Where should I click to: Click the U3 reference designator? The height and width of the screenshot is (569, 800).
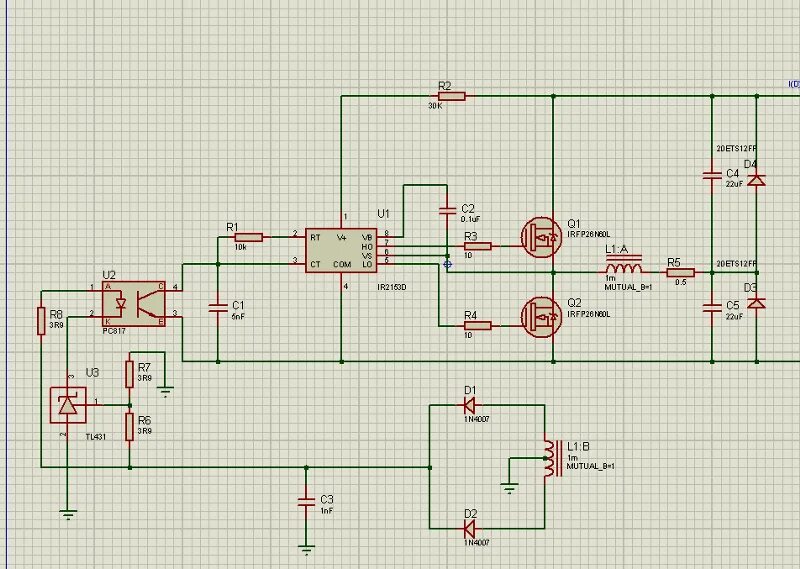pyautogui.click(x=92, y=373)
